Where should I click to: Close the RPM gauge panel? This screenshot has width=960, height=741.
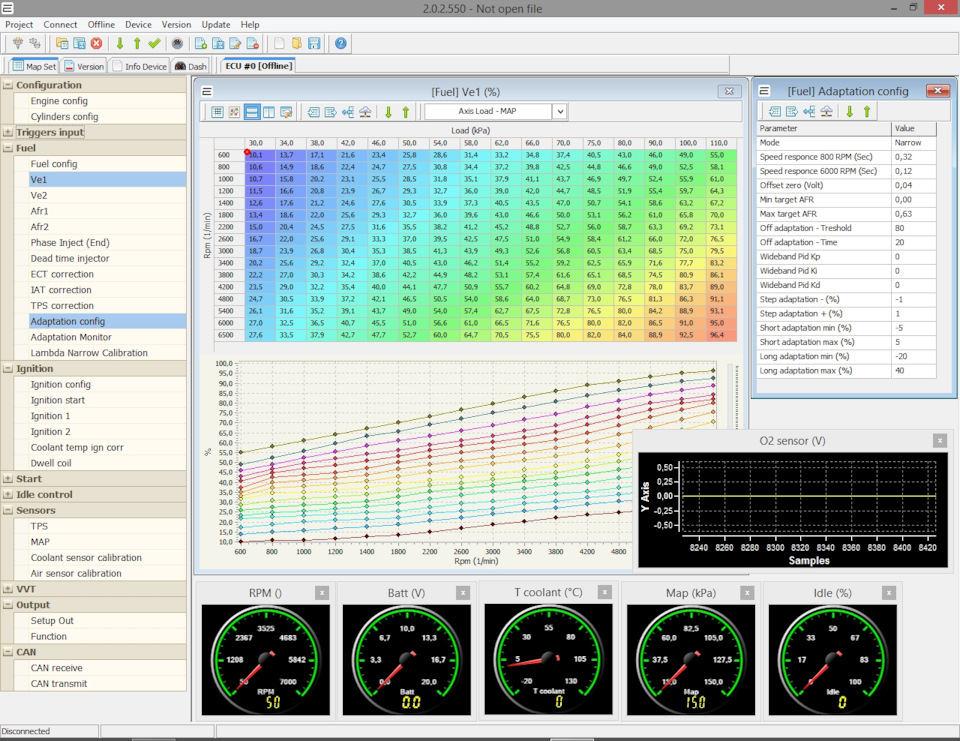pyautogui.click(x=322, y=593)
